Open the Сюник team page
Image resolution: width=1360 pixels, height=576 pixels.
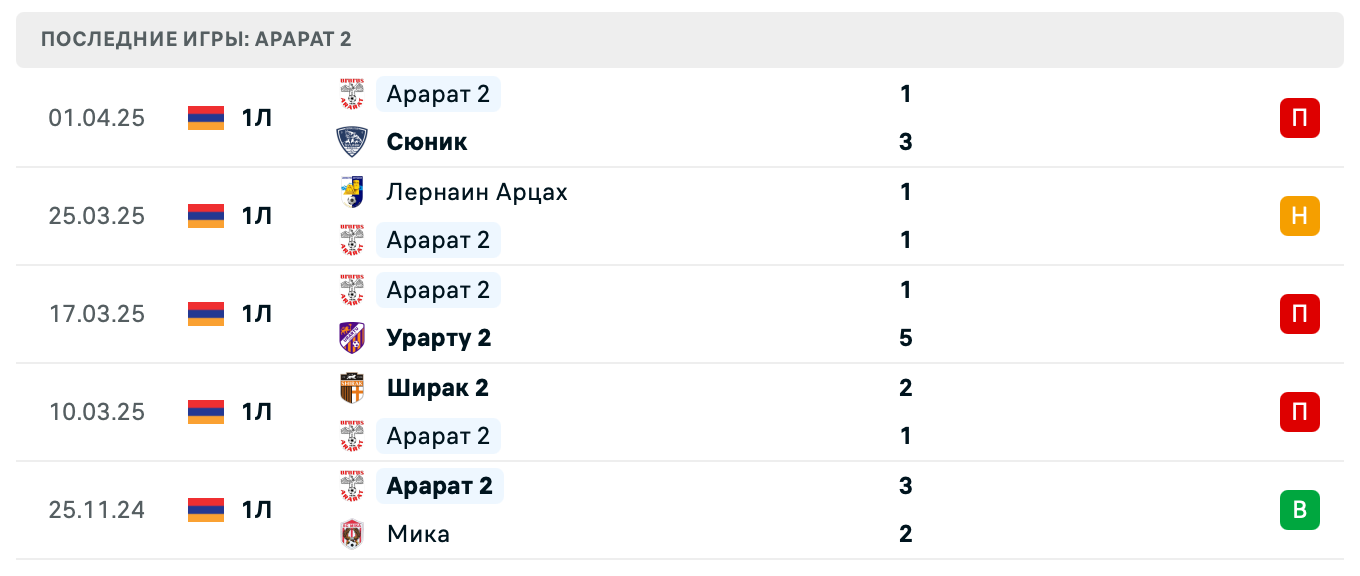click(426, 141)
